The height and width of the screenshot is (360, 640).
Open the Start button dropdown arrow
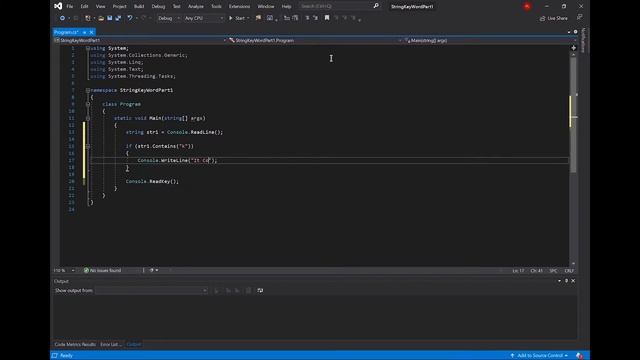[249, 18]
